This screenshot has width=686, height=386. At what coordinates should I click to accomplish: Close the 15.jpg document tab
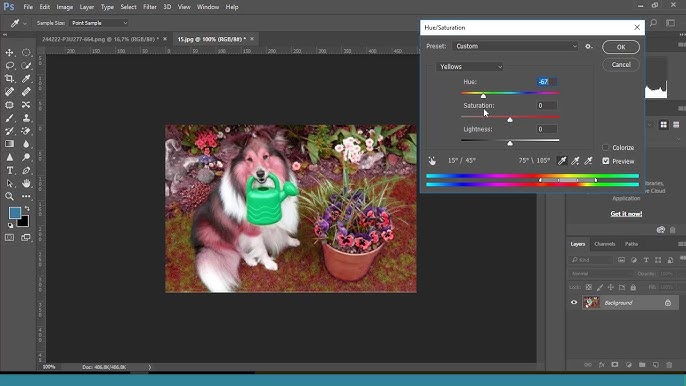[252, 39]
